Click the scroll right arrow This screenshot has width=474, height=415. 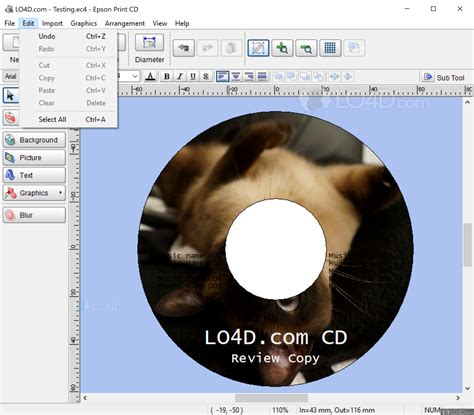tap(458, 398)
